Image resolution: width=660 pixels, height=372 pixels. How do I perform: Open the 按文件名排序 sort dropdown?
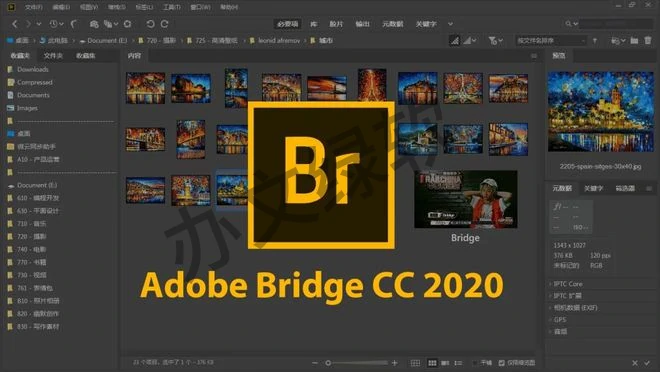point(551,40)
